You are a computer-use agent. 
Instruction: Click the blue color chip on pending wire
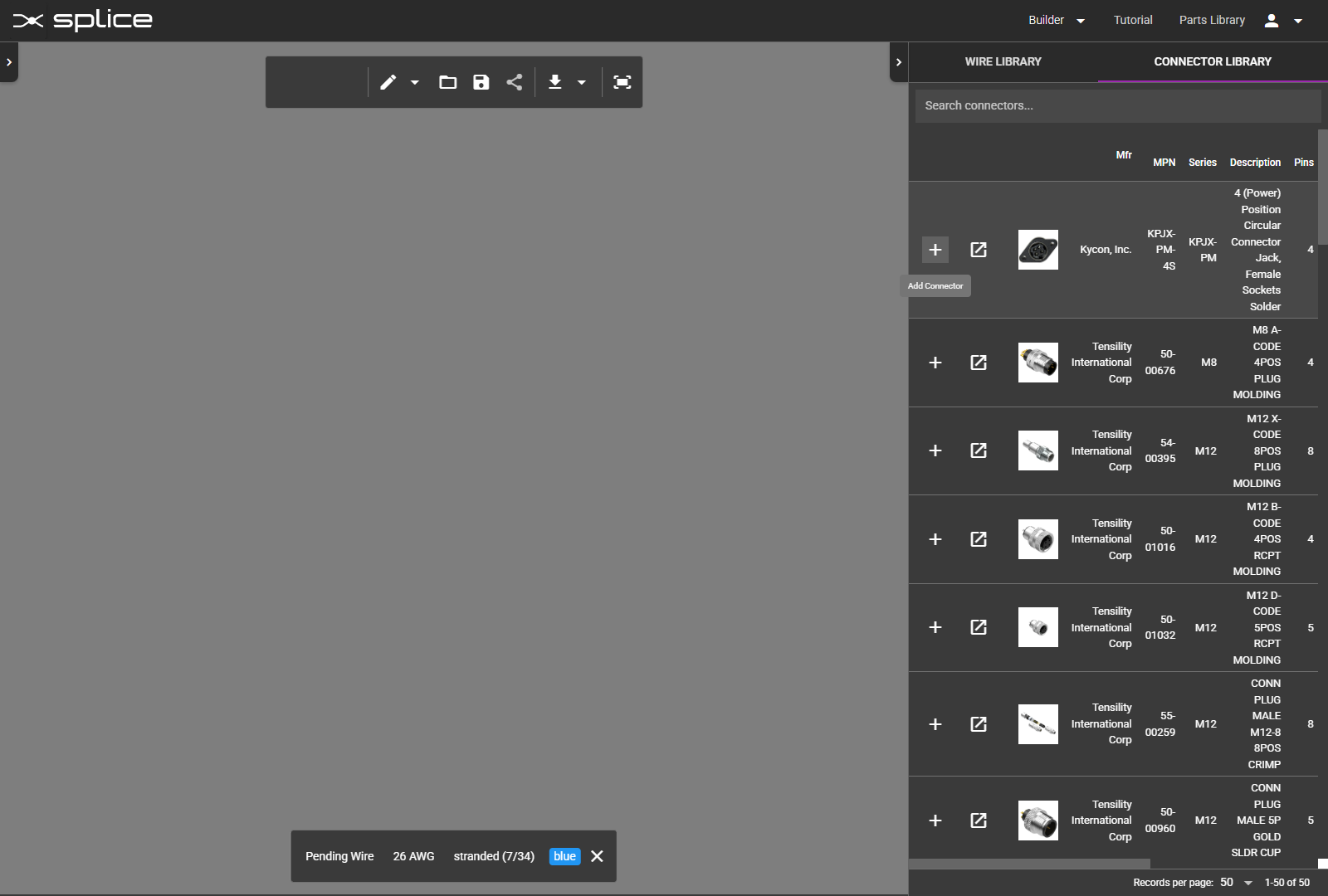[564, 856]
